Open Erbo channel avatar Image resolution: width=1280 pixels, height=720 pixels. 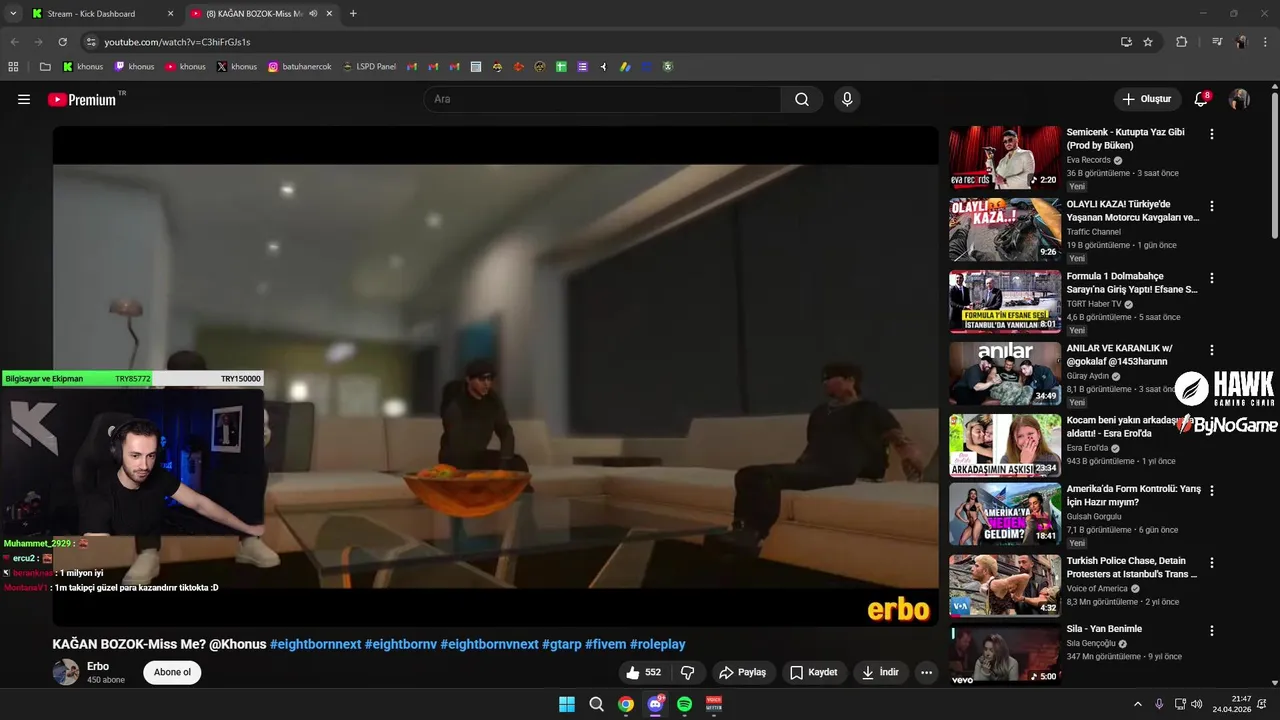pyautogui.click(x=66, y=672)
